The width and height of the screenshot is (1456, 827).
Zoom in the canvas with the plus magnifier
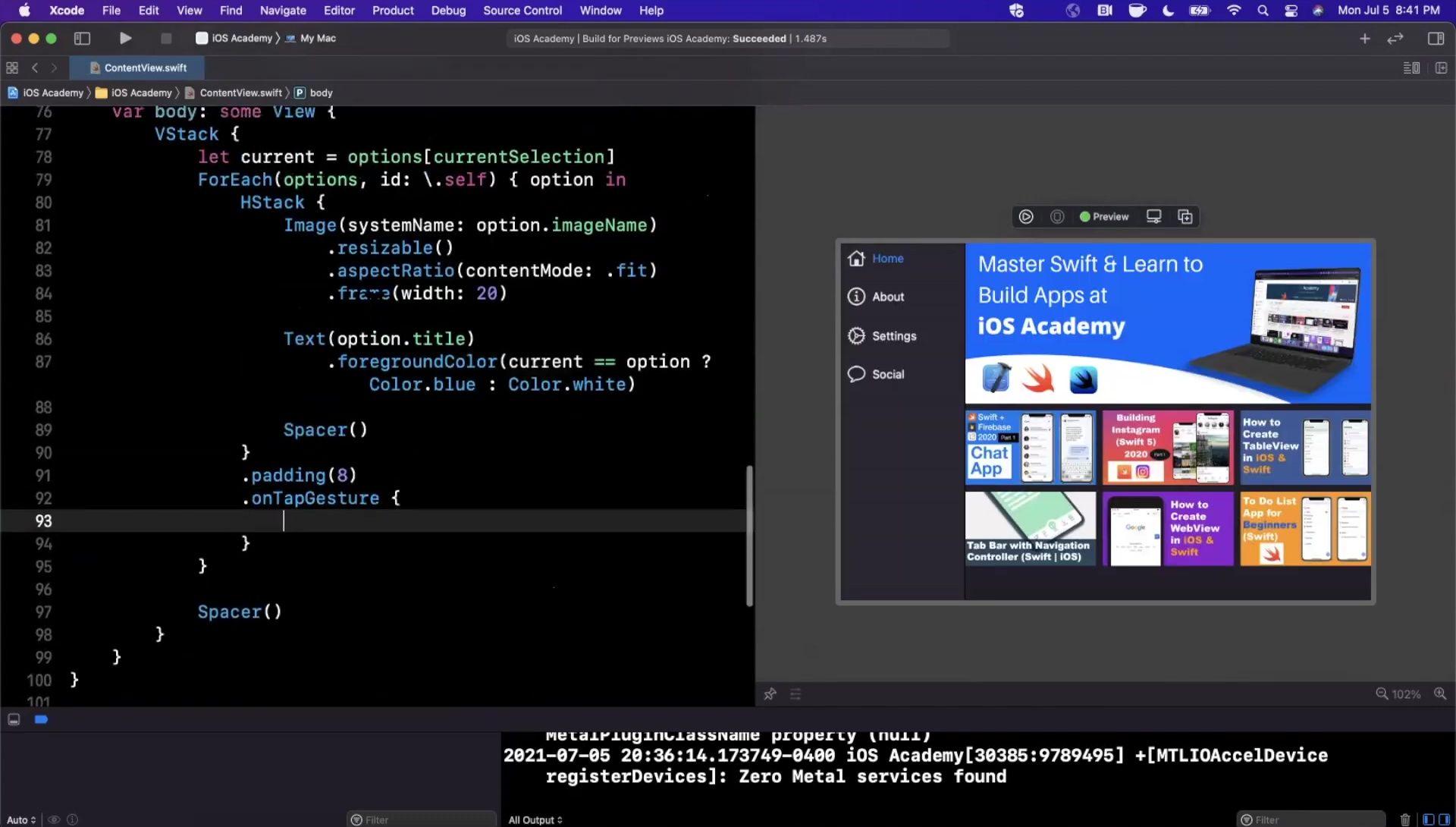click(1440, 694)
